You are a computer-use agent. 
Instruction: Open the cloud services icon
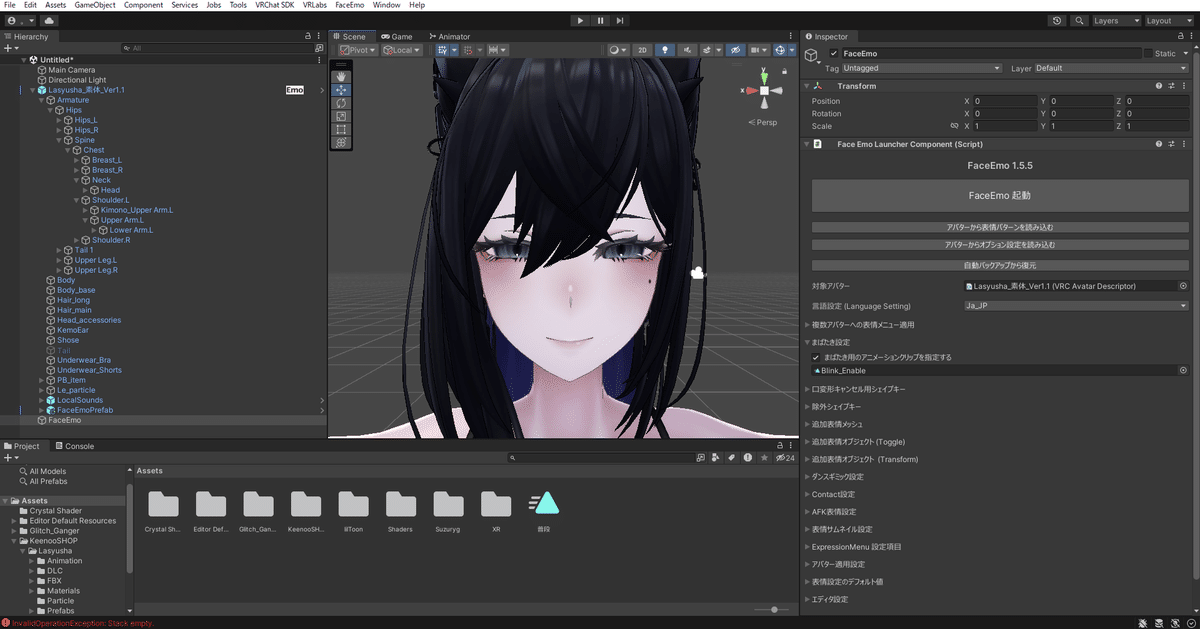tap(49, 20)
